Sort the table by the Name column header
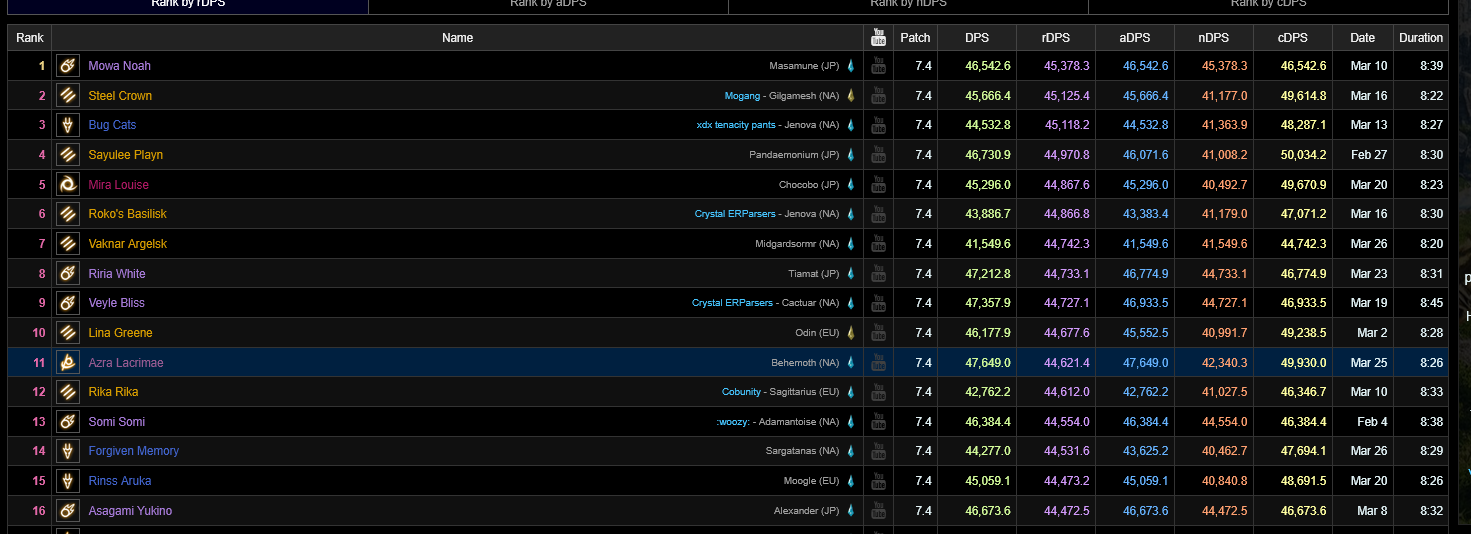Screen dimensions: 1471x534 click(458, 38)
